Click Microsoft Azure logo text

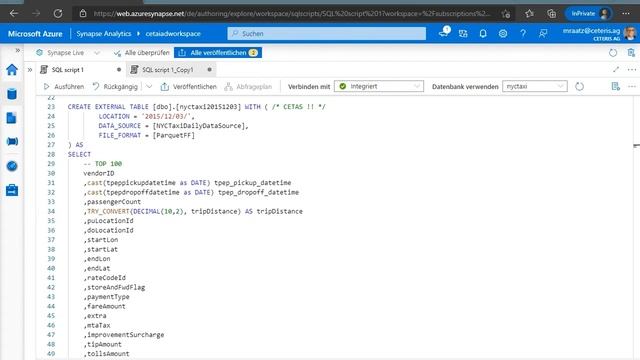tap(35, 34)
